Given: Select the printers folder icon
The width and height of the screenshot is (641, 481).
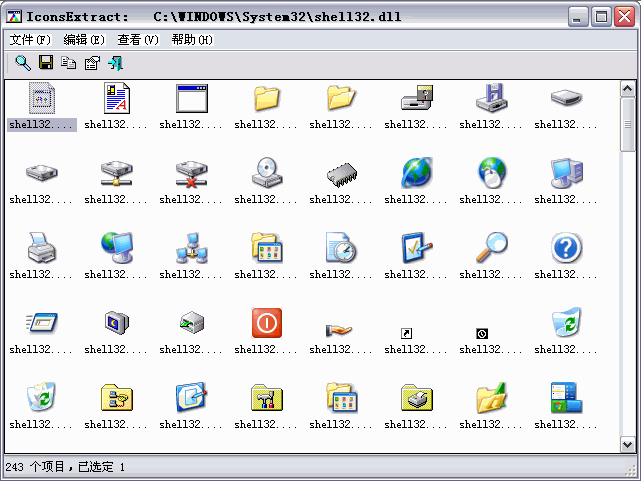Looking at the screenshot, I should (417, 397).
